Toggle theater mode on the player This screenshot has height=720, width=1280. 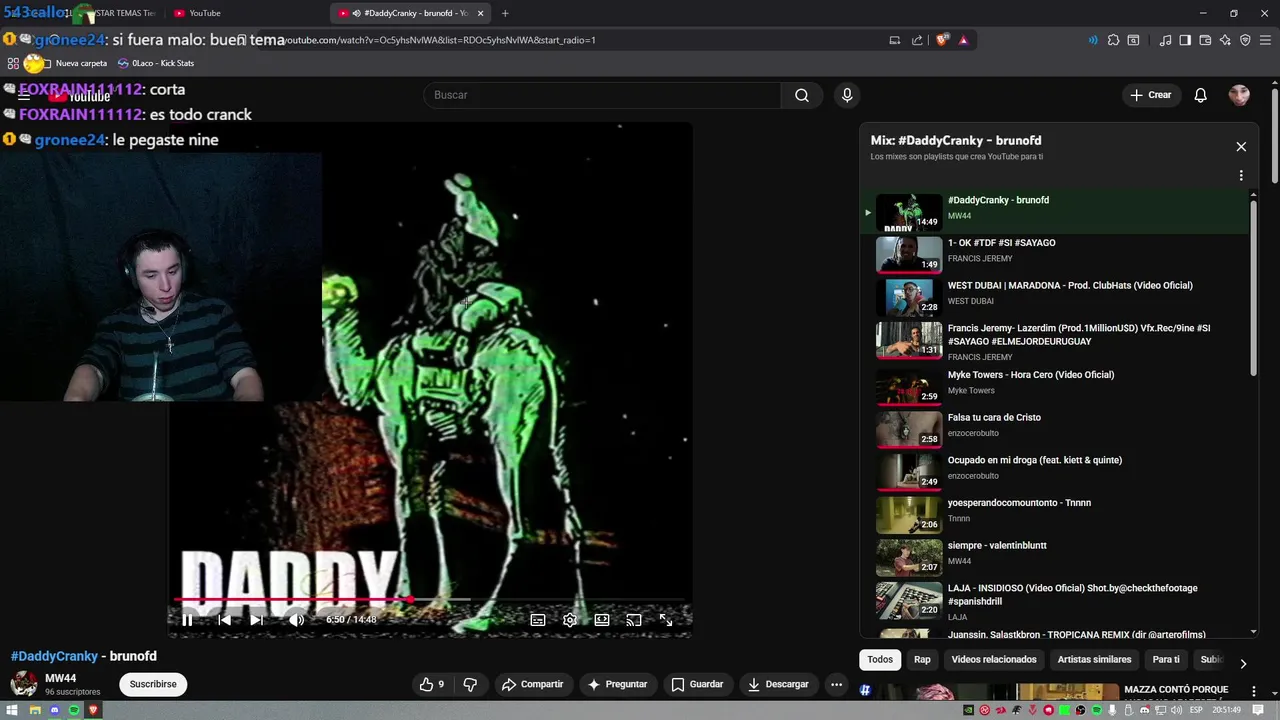602,620
